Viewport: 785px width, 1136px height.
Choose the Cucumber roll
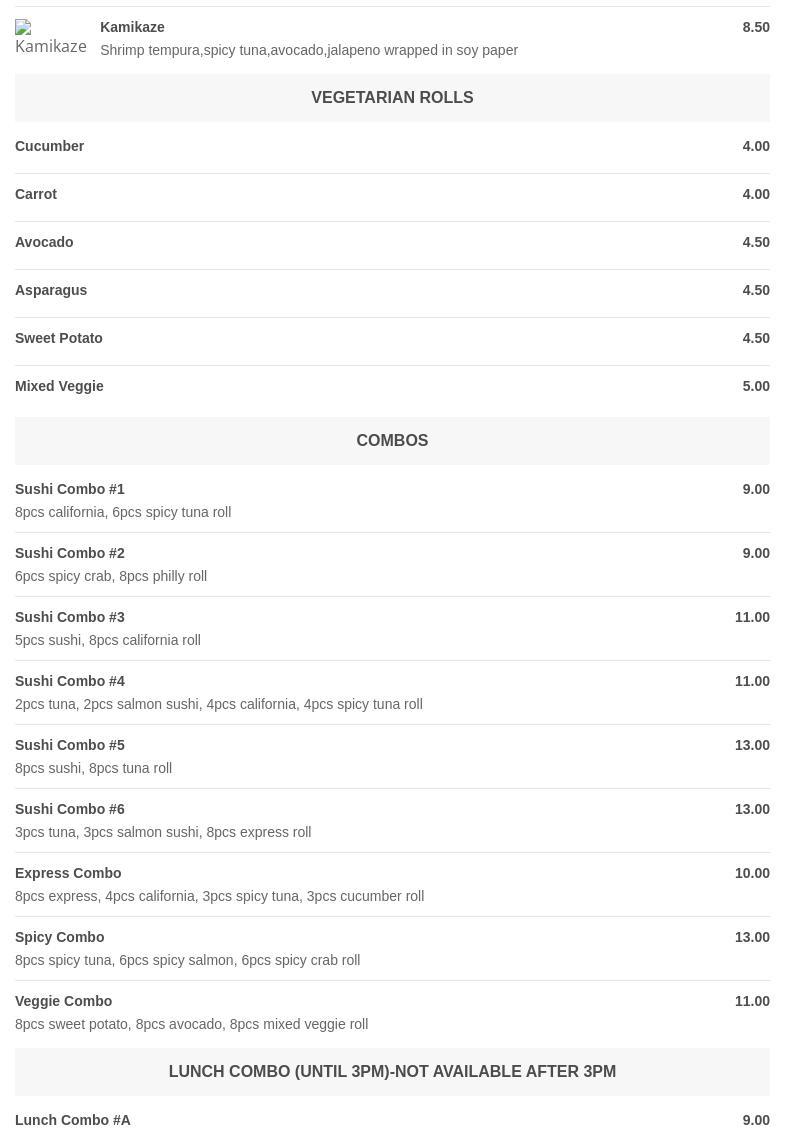tap(50, 146)
